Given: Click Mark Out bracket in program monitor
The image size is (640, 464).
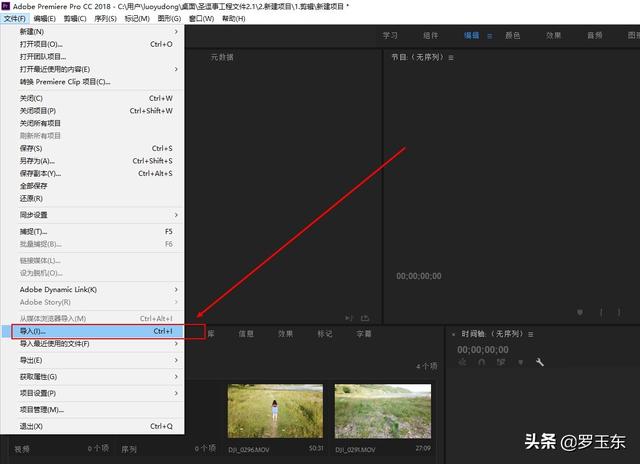Looking at the screenshot, I should (619, 313).
